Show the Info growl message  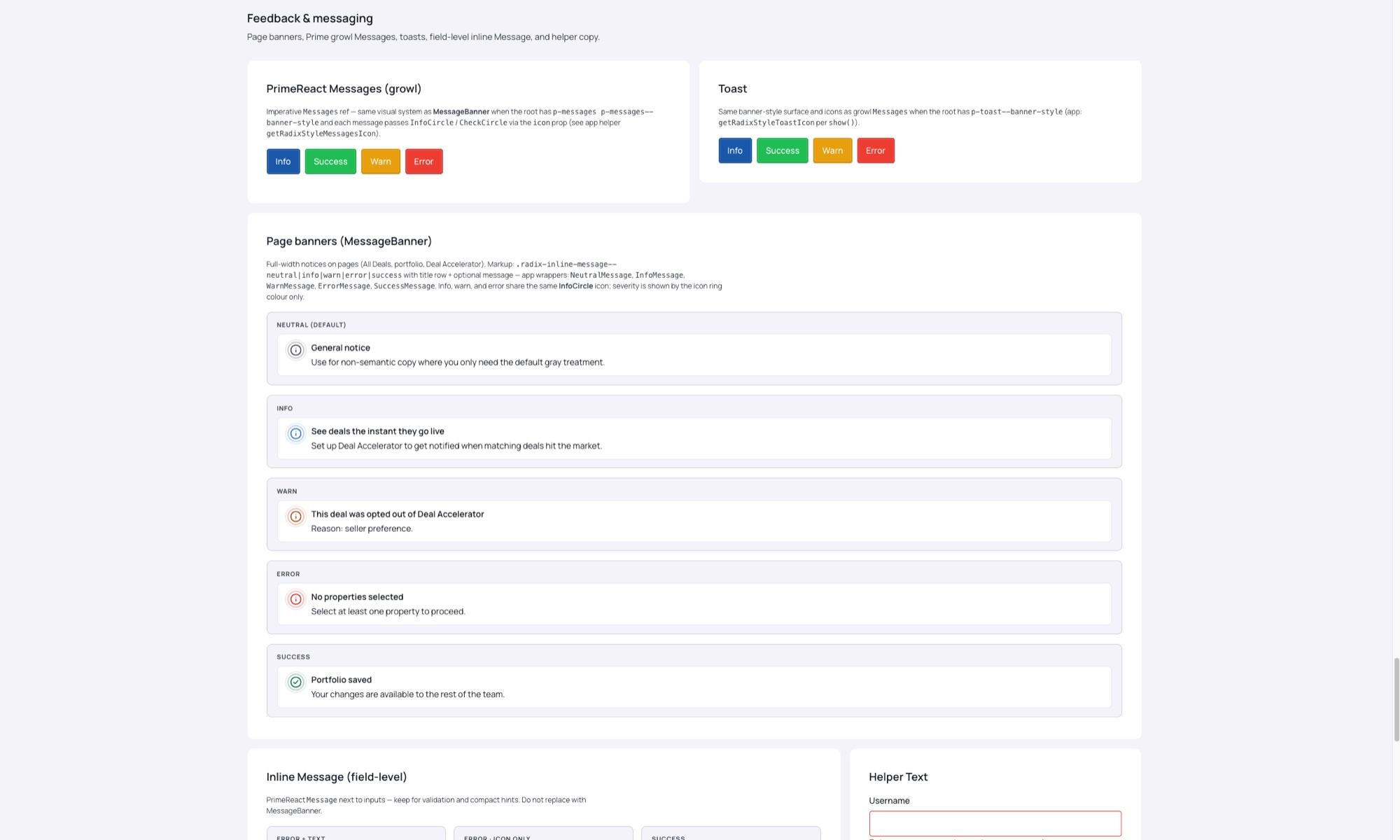point(283,162)
